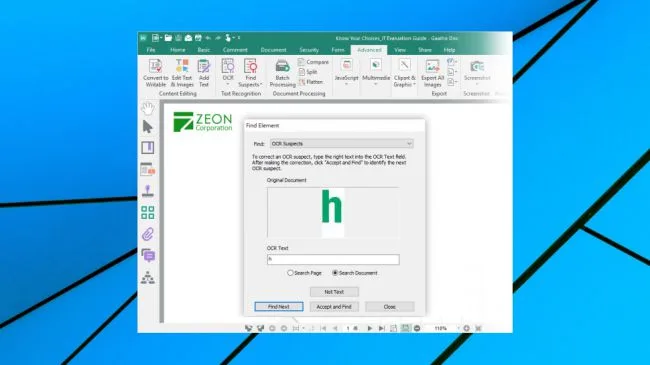This screenshot has height=365, width=650.
Task: Switch to the Home tab
Action: click(x=177, y=50)
